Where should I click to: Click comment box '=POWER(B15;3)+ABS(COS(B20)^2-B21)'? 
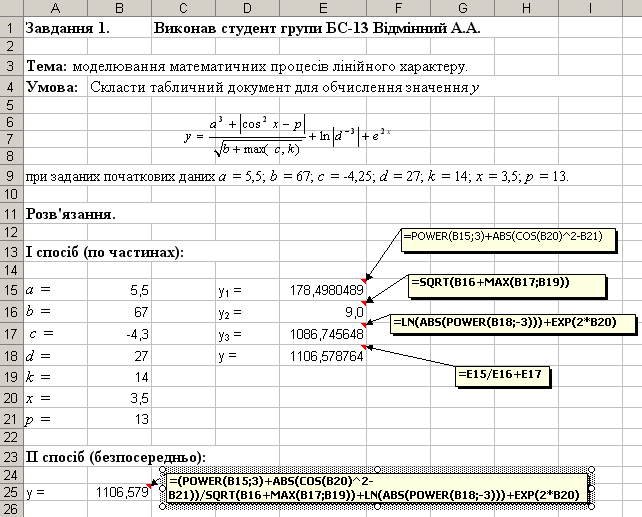tap(508, 240)
